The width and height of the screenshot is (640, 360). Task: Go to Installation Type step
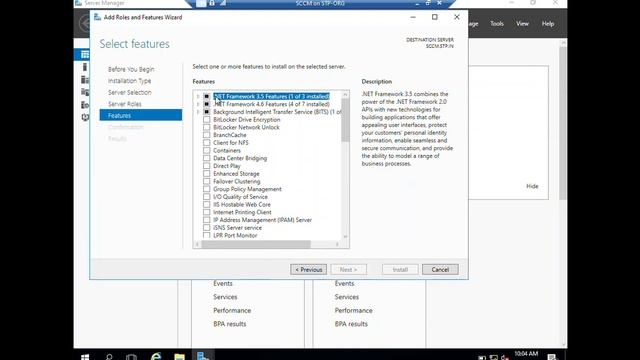click(x=129, y=81)
